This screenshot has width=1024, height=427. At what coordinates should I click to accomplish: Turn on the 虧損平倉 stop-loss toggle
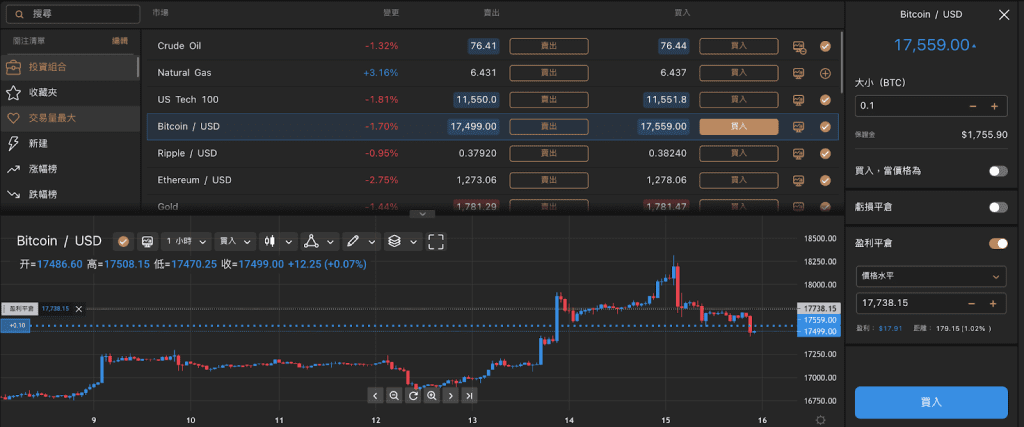tap(997, 207)
